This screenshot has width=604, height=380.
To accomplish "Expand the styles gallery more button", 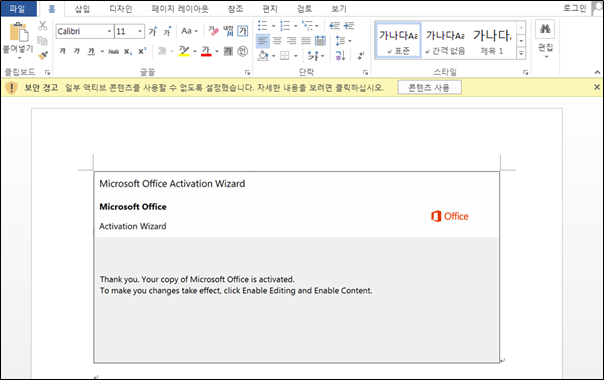I will (521, 53).
